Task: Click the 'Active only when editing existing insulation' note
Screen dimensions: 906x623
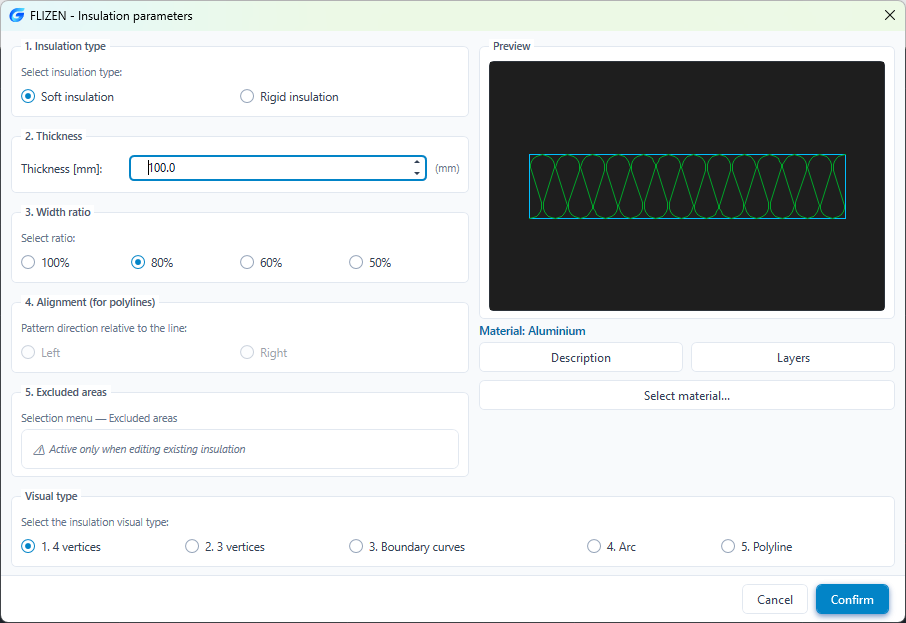Action: tap(147, 449)
